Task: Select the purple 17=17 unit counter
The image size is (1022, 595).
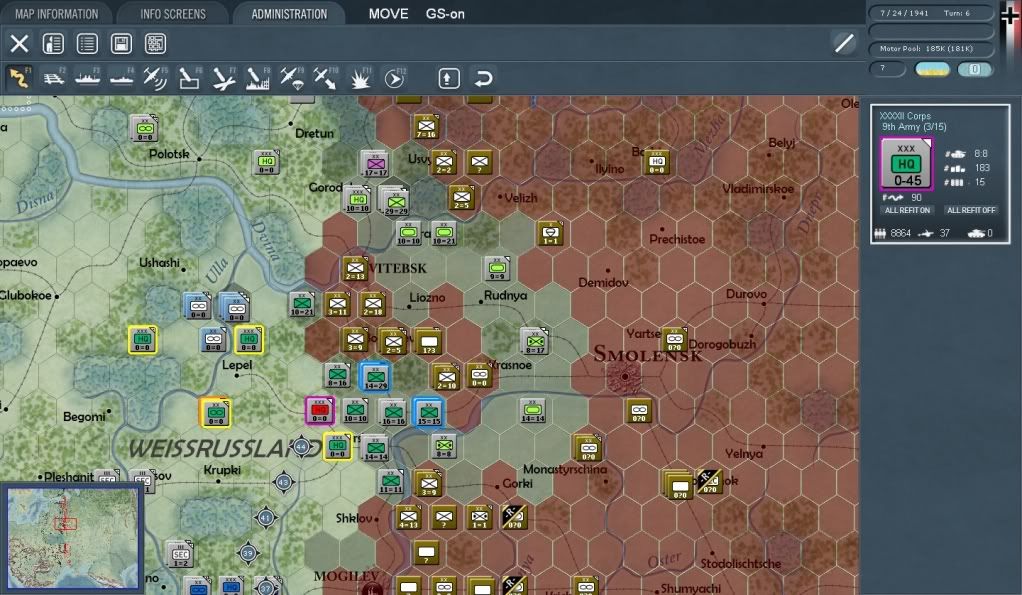Action: 375,165
